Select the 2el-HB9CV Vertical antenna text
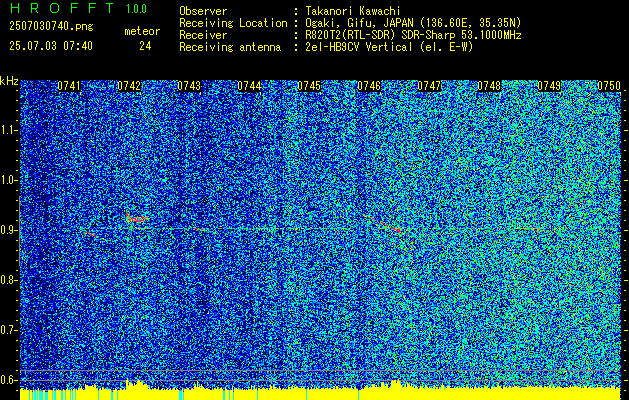The width and height of the screenshot is (629, 400). (x=389, y=47)
